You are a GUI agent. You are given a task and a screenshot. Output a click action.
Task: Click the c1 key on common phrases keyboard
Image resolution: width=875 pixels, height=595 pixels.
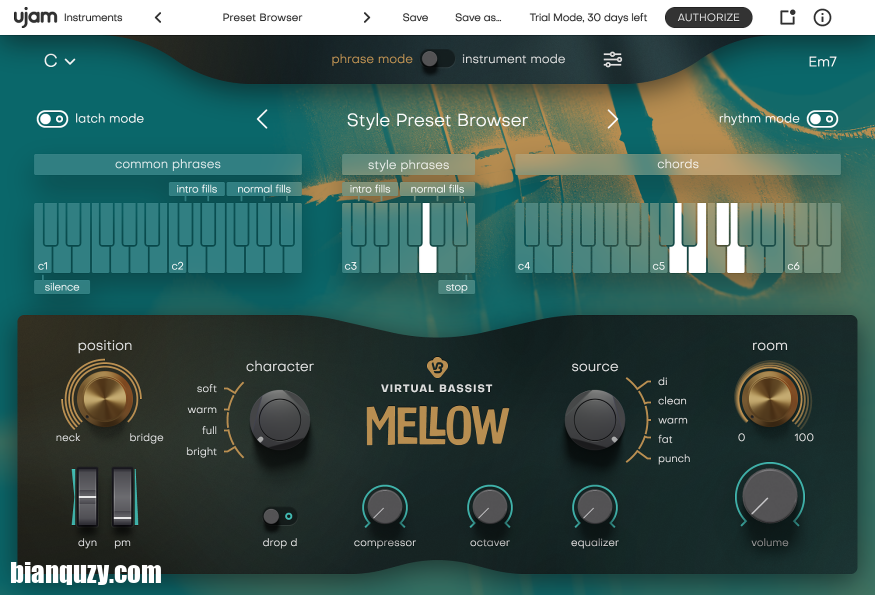44,260
